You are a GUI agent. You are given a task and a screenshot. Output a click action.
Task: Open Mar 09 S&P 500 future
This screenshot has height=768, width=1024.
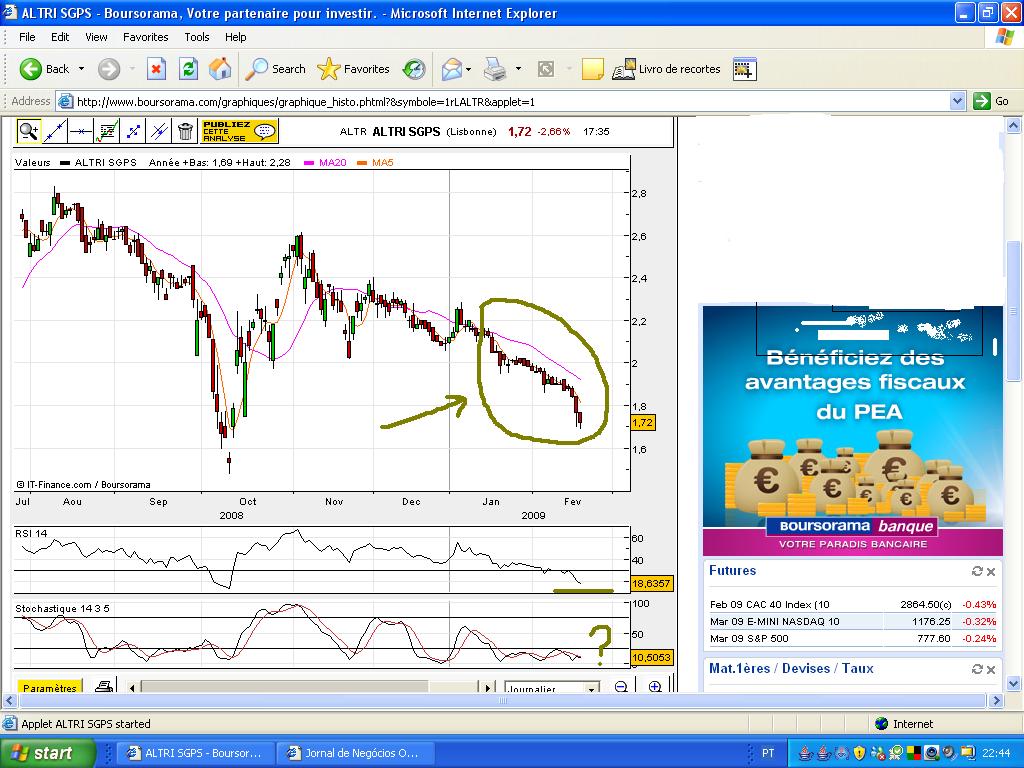(x=749, y=639)
